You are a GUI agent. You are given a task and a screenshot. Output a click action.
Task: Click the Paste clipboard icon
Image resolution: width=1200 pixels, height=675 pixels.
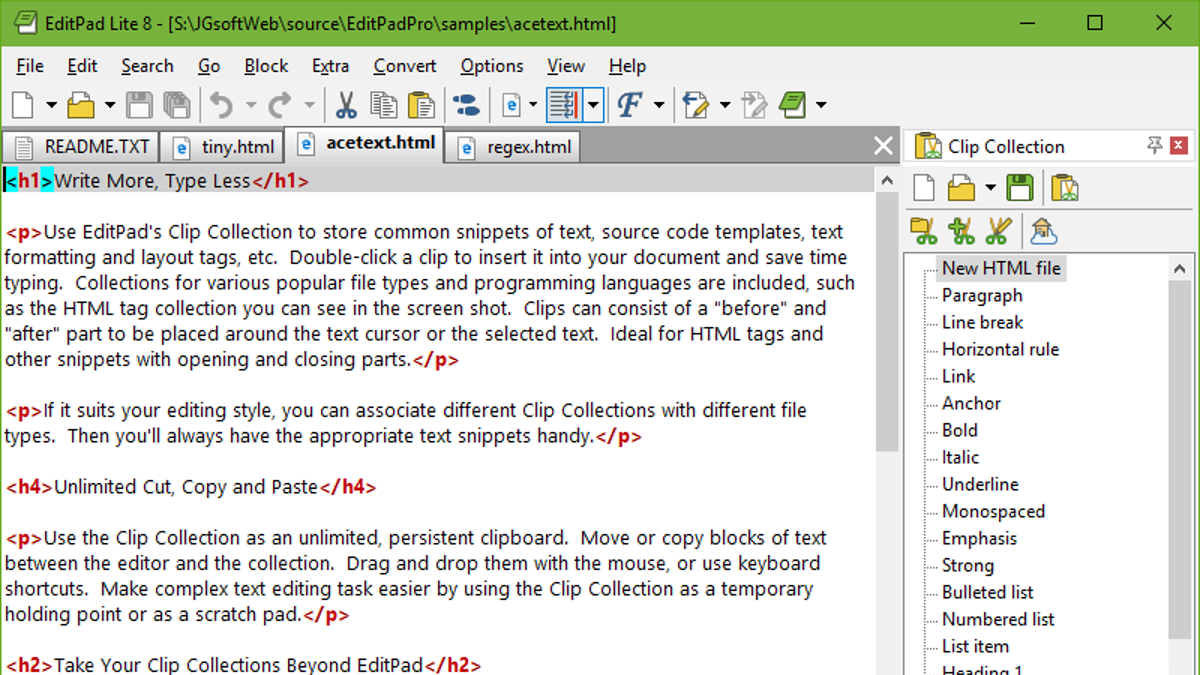(x=421, y=105)
